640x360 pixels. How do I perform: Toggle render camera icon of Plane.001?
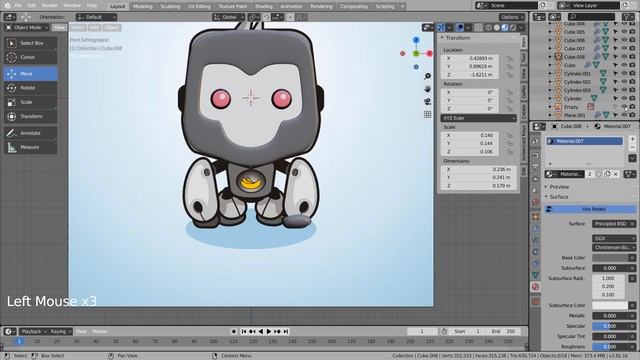pos(632,115)
